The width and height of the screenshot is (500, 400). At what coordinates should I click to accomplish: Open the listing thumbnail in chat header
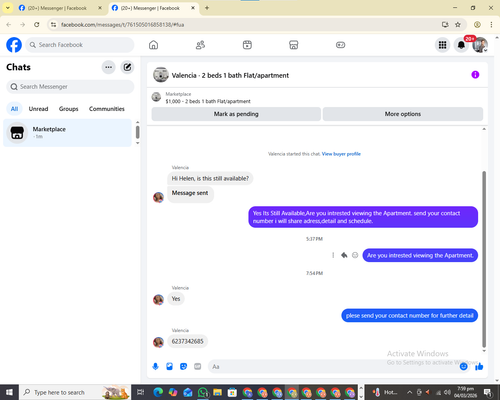[161, 75]
